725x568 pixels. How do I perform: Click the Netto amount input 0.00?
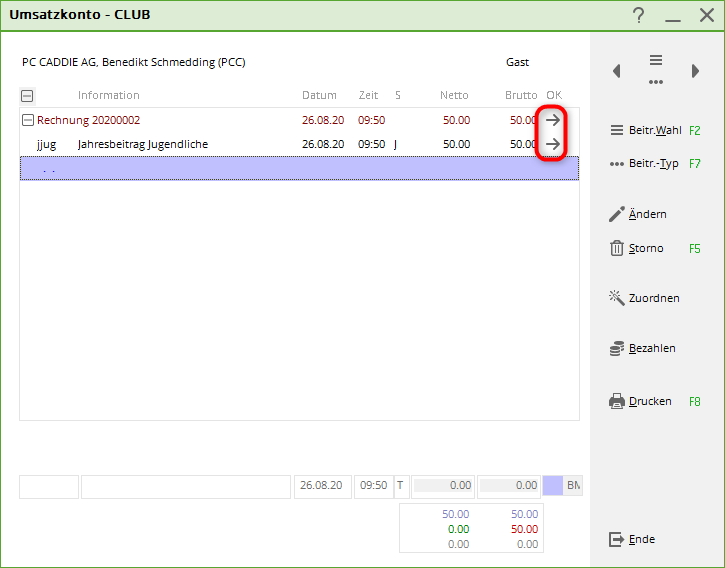[x=443, y=487]
